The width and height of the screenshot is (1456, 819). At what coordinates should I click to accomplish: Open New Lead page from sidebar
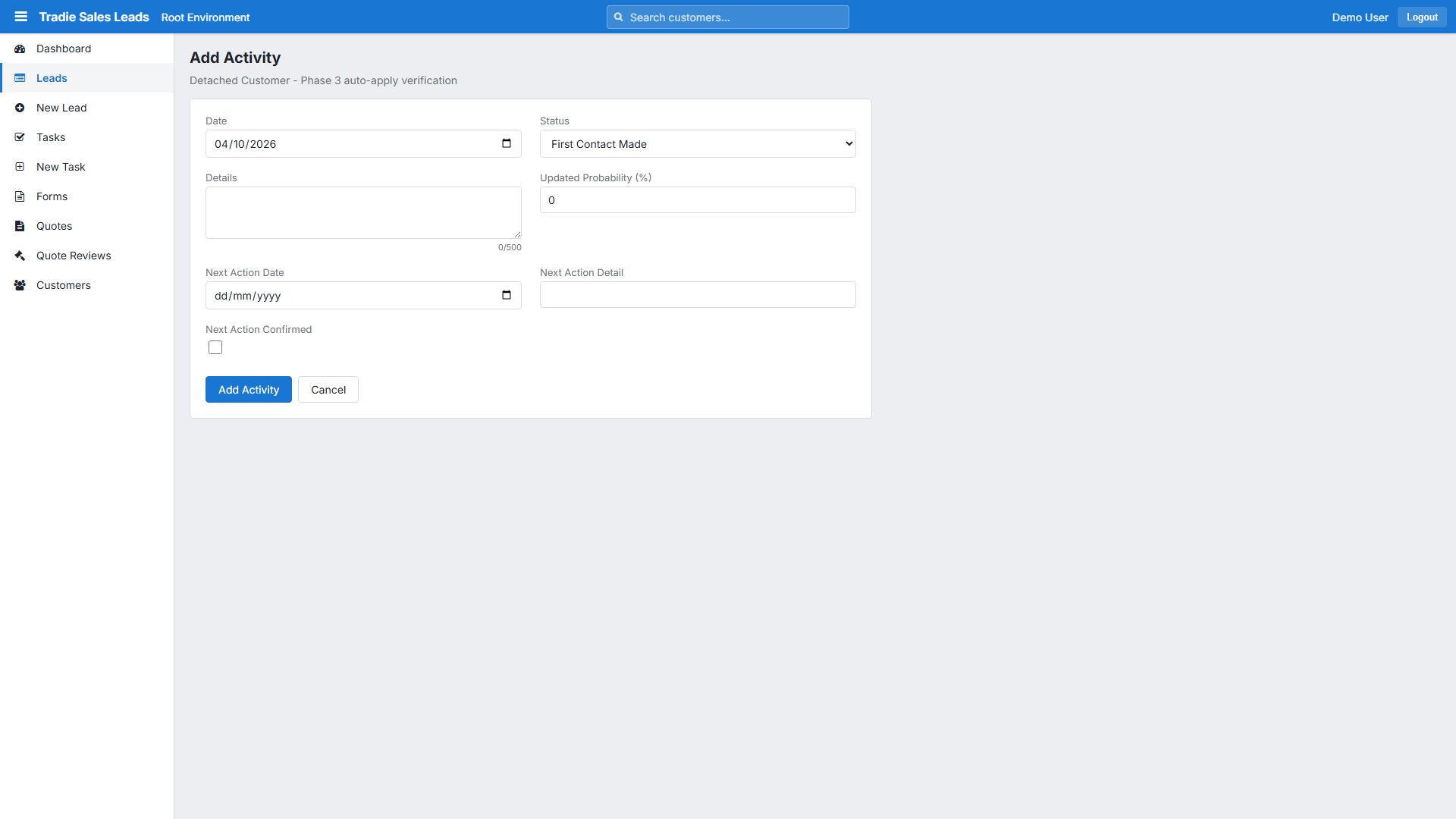pos(87,108)
